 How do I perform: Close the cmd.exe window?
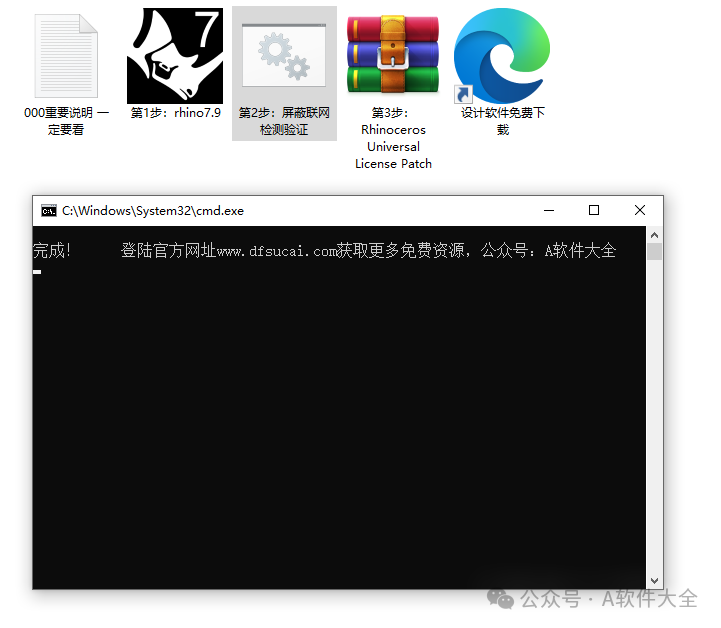point(640,211)
